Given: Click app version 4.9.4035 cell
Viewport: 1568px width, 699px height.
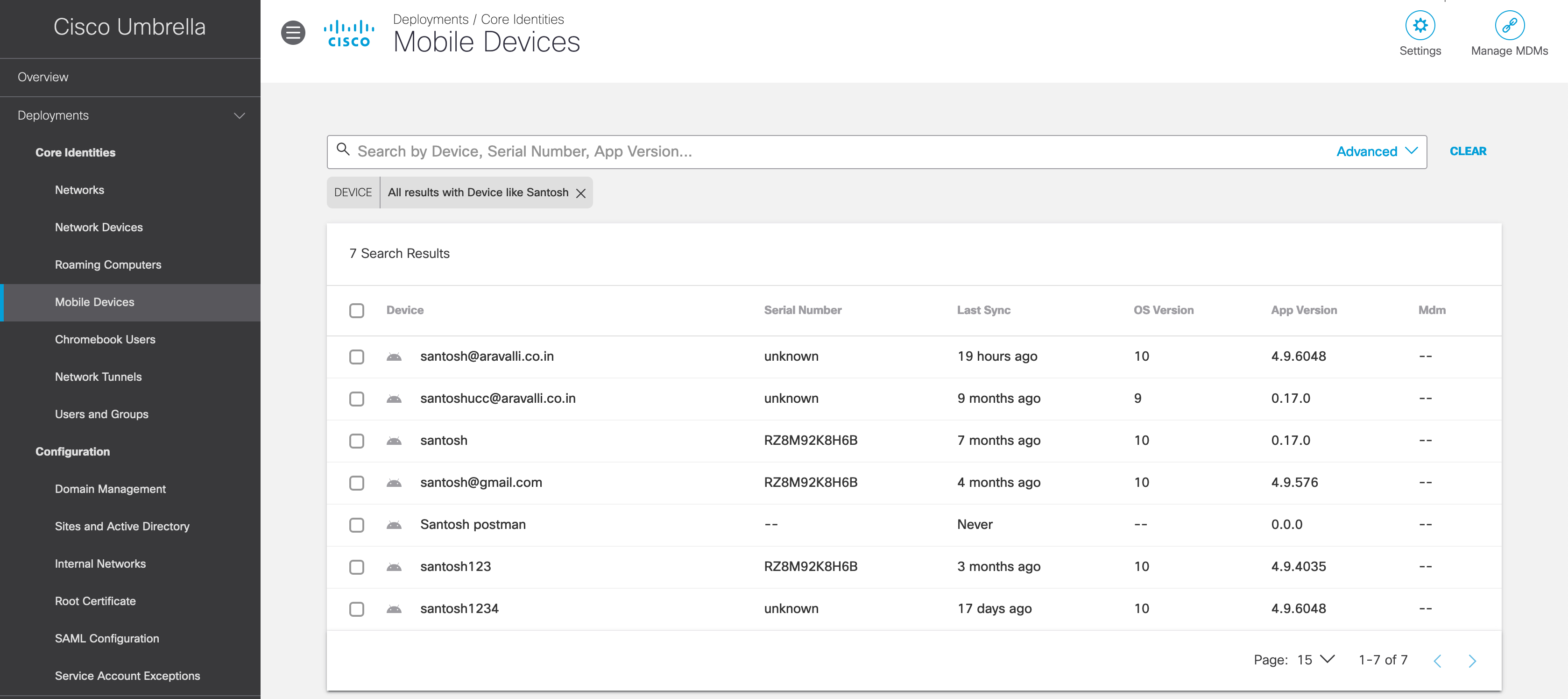Looking at the screenshot, I should click(x=1299, y=567).
